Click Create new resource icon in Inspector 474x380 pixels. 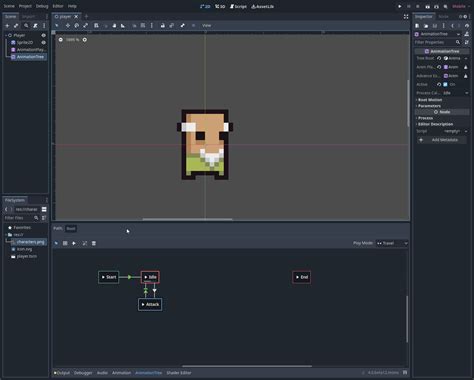click(x=417, y=26)
